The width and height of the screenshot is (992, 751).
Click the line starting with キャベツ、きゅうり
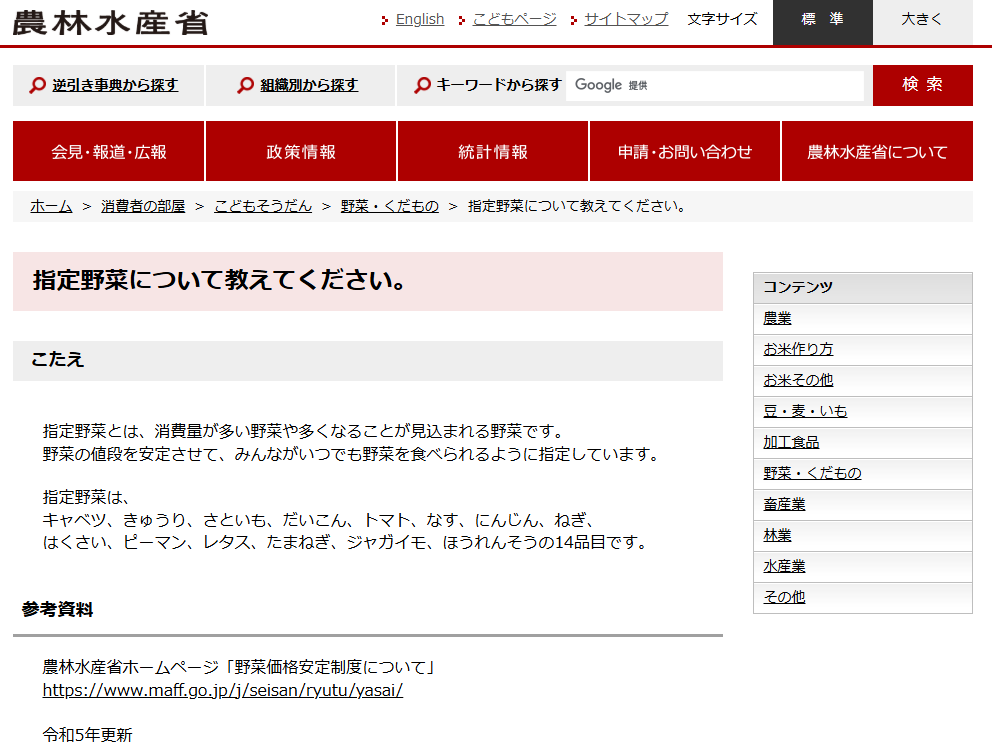click(x=319, y=520)
